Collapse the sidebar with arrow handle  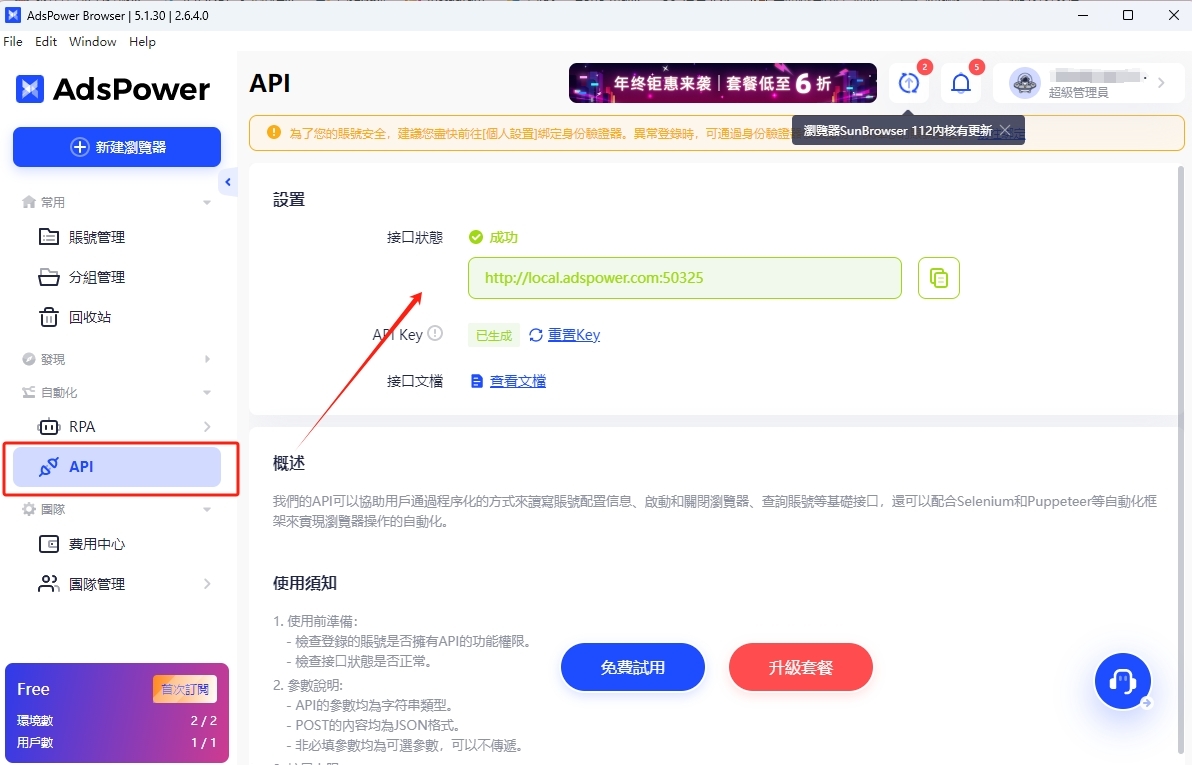[x=228, y=182]
